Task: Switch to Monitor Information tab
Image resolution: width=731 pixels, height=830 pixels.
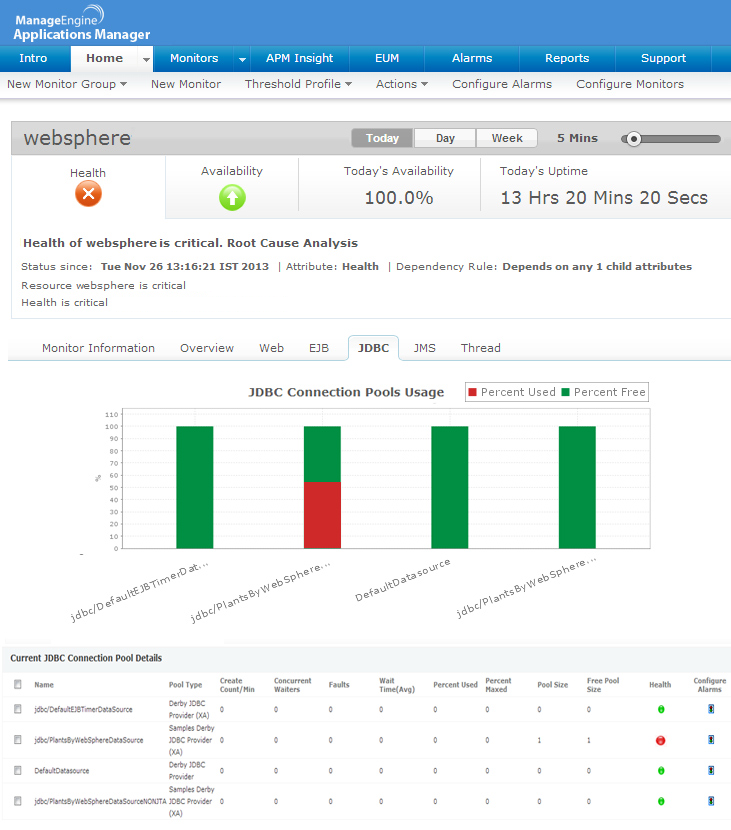Action: point(98,348)
